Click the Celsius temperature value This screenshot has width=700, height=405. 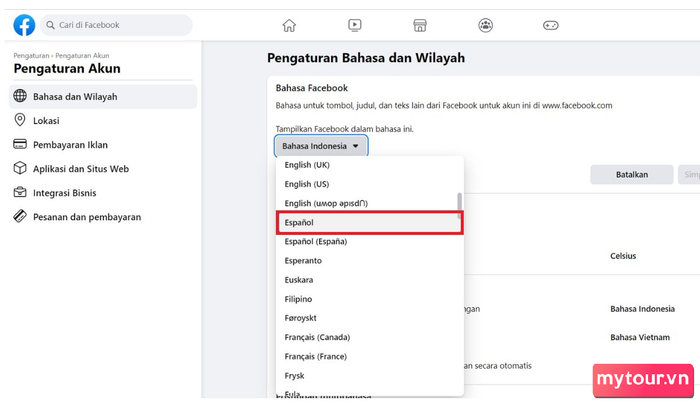coord(623,256)
